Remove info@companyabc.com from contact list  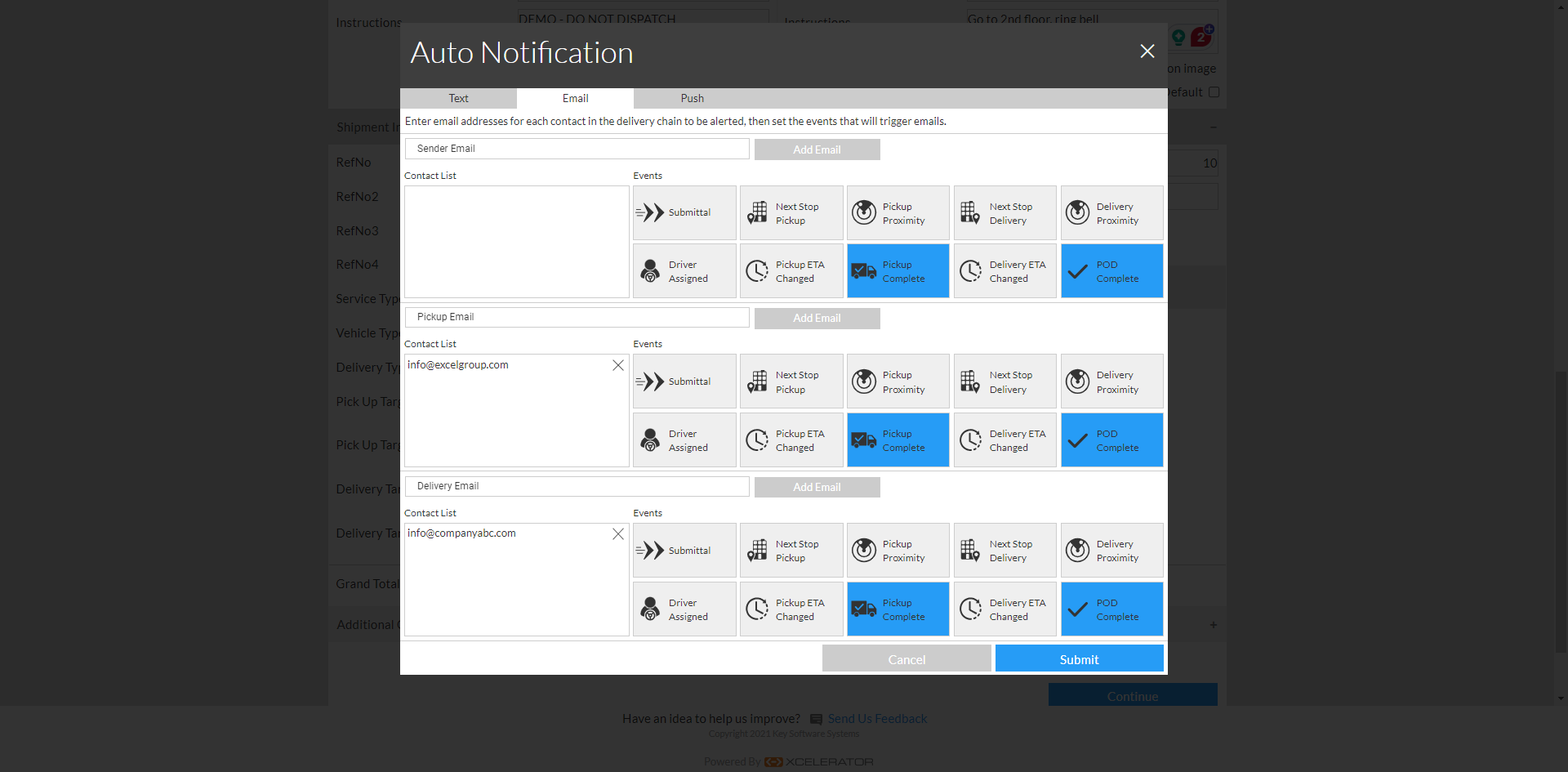(618, 533)
